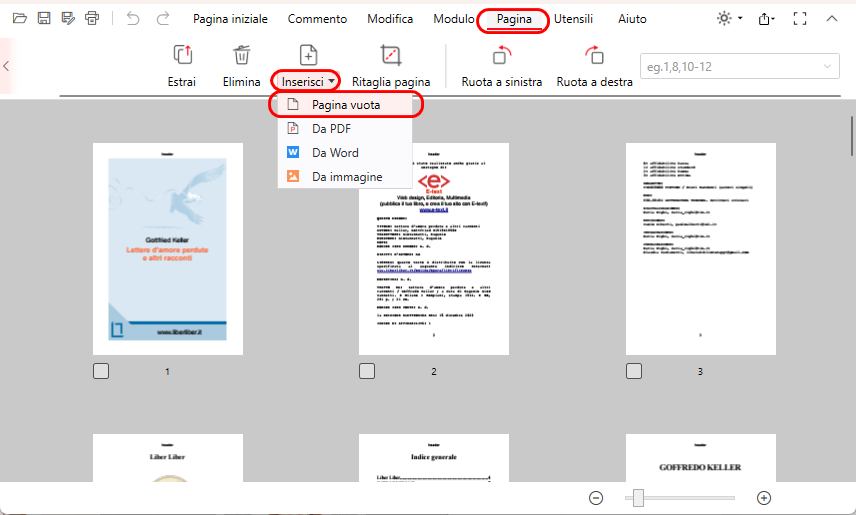
Task: Choose Da PDF from the insert menu
Action: [x=345, y=129]
